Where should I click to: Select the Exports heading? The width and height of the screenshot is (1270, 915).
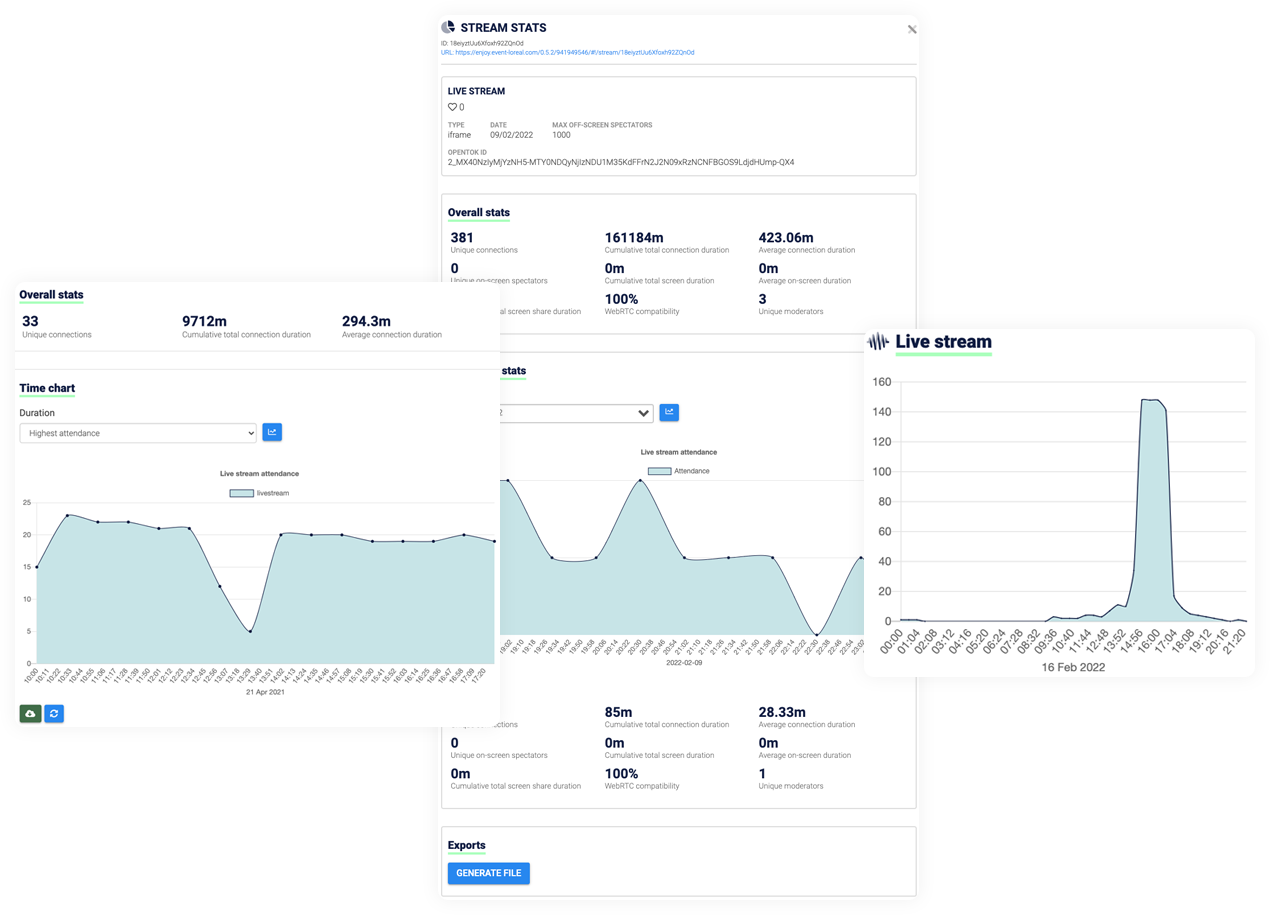pos(467,845)
